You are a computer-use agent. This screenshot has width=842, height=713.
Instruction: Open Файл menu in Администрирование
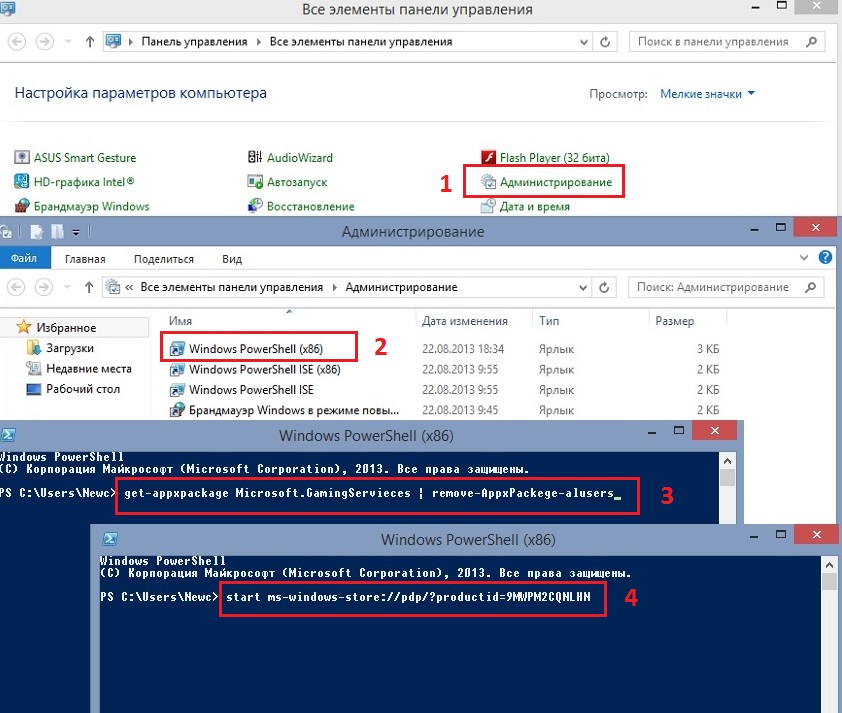24,258
